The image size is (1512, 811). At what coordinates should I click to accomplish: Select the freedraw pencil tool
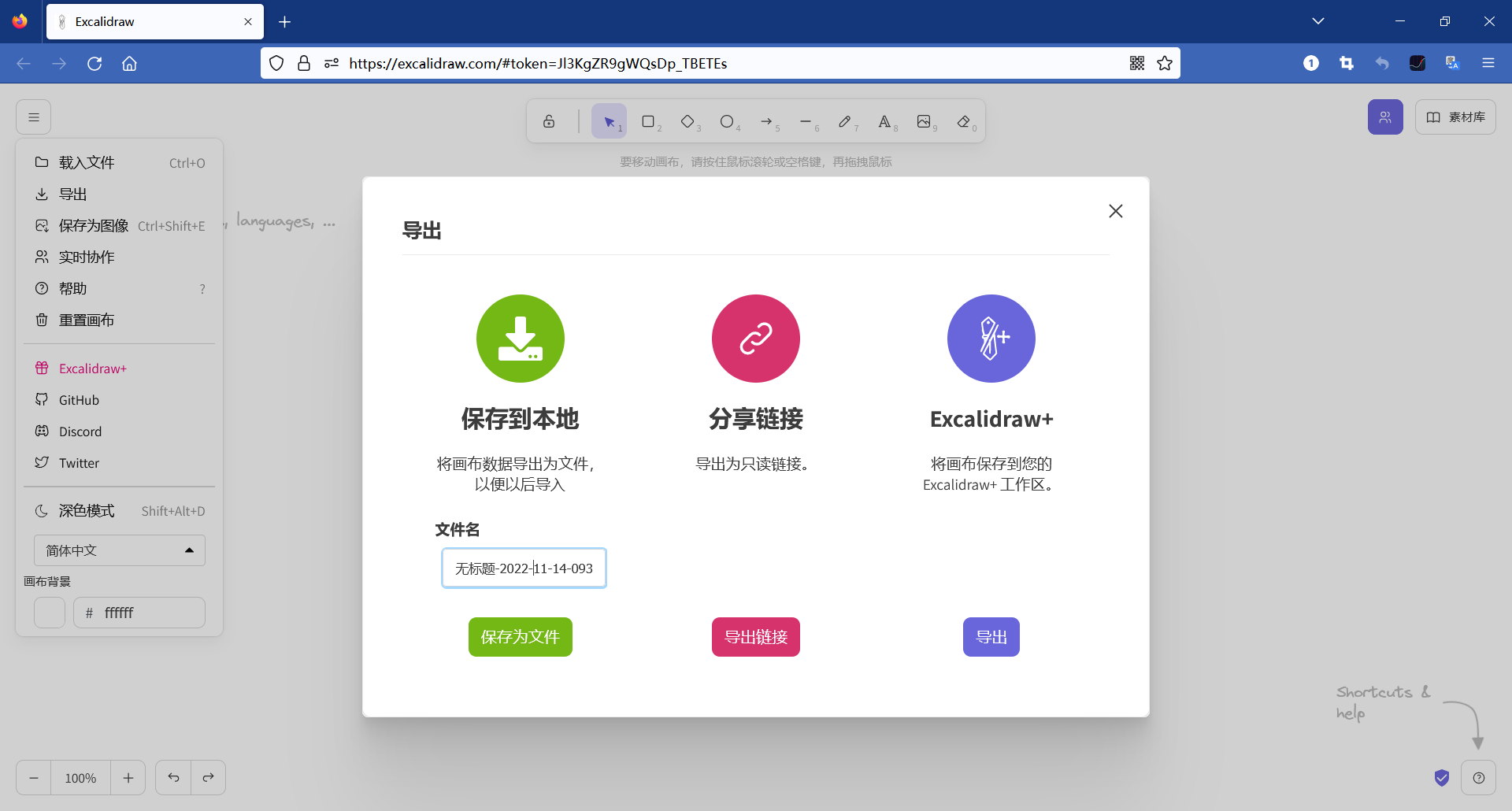(x=845, y=121)
